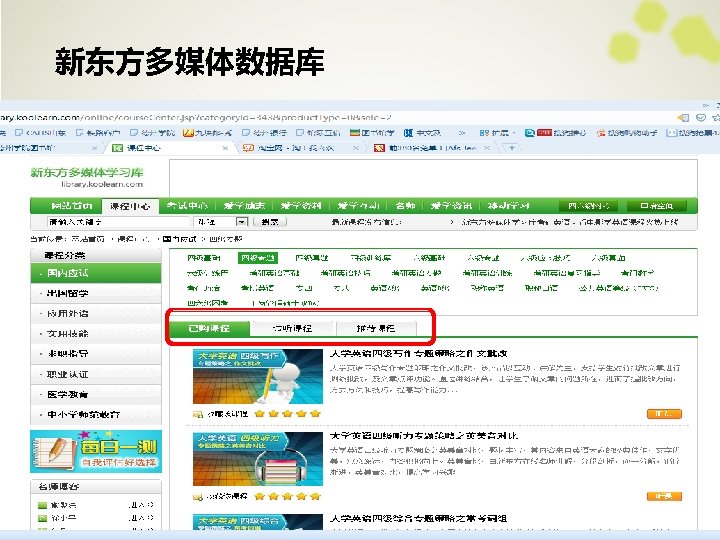Open the 职业认证 category
This screenshot has height=540, width=720.
tap(96, 374)
